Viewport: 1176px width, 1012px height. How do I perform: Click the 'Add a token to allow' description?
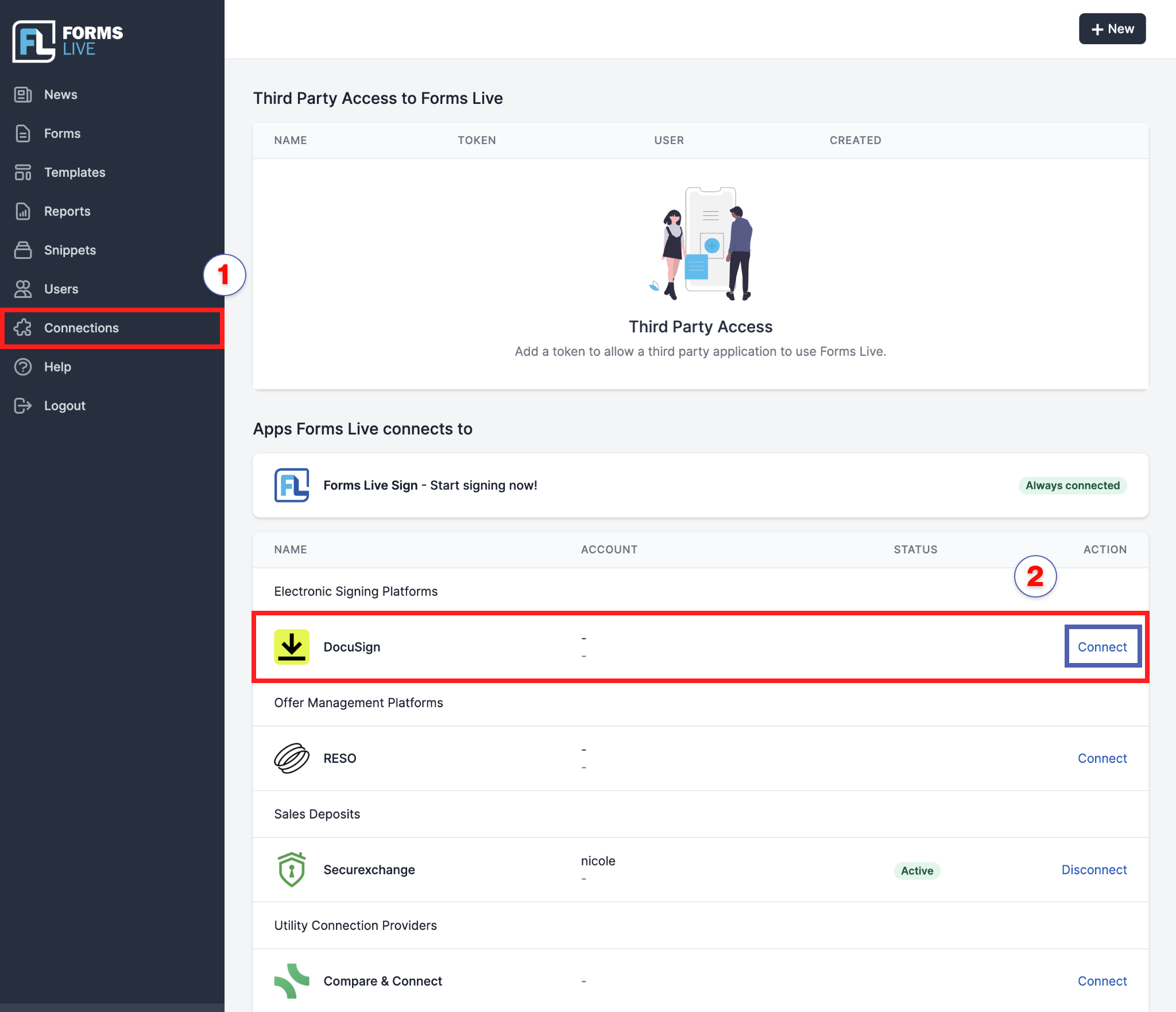[x=701, y=351]
